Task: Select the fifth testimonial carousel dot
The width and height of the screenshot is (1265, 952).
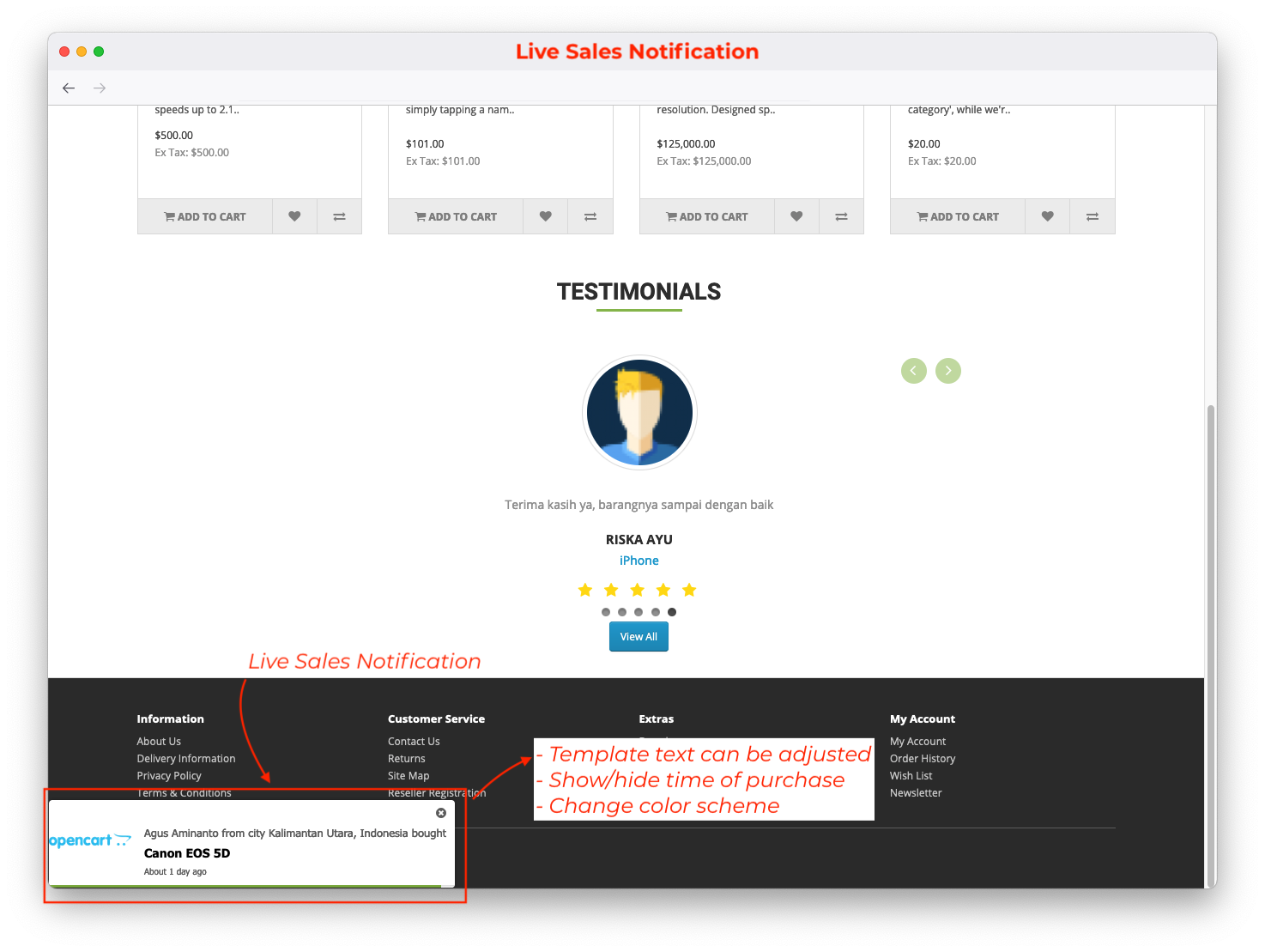Action: coord(672,612)
